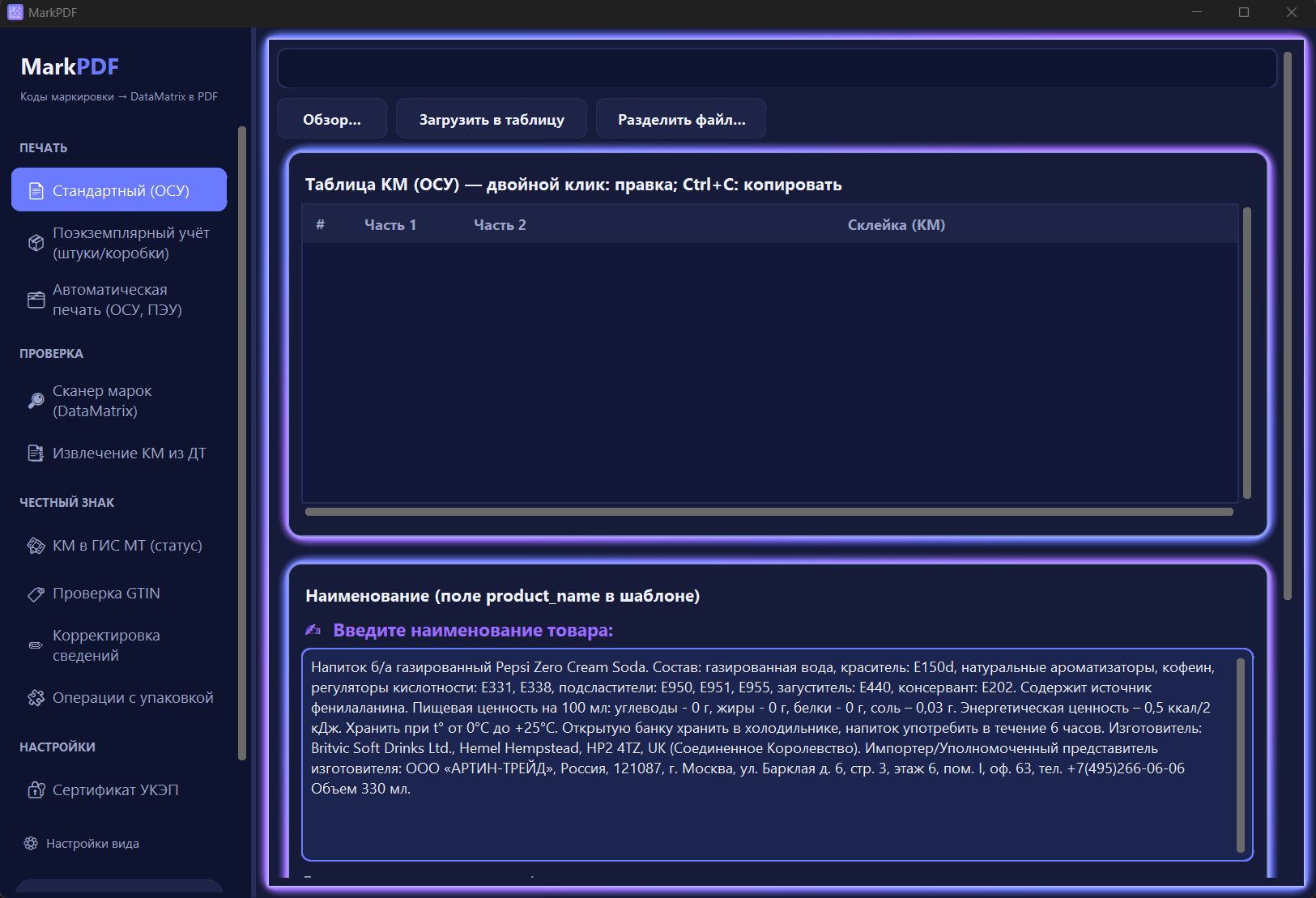
Task: Click the ПЕЧАТЬ section heading
Action: click(x=44, y=148)
